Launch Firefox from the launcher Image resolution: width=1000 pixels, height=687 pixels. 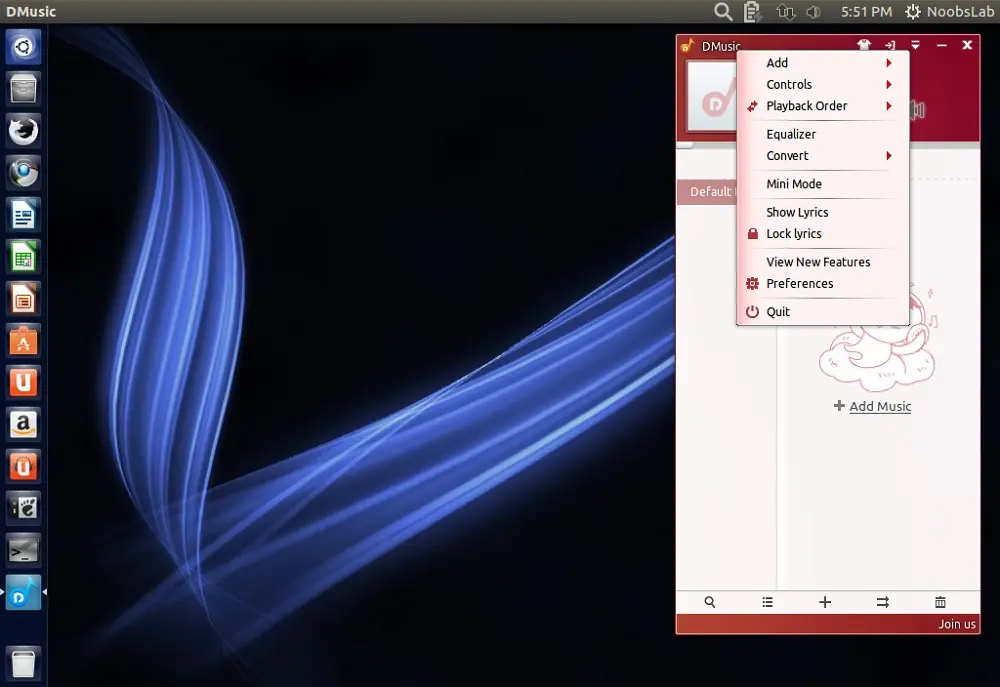pyautogui.click(x=24, y=131)
